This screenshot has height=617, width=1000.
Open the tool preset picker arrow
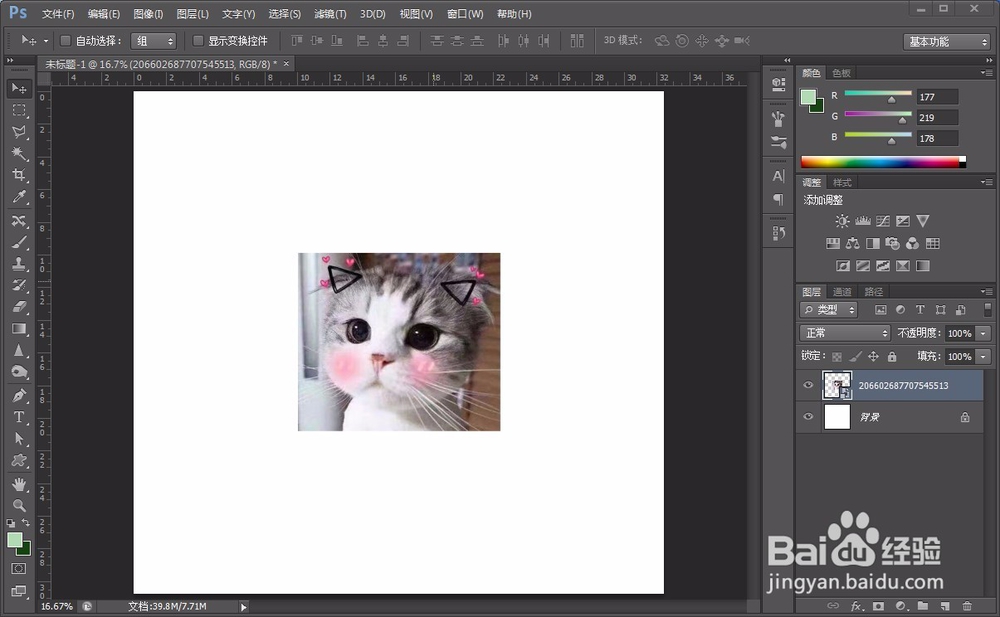[46, 41]
